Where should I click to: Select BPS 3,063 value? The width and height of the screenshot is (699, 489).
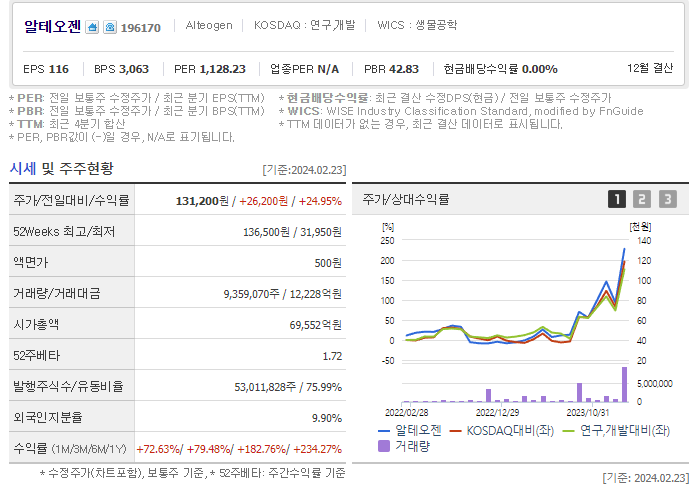pos(121,69)
